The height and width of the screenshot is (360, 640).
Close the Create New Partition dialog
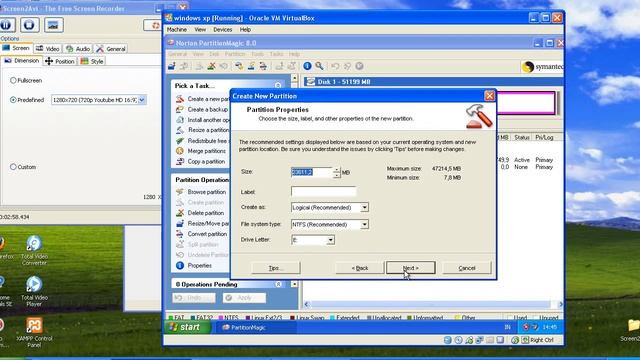[x=489, y=96]
